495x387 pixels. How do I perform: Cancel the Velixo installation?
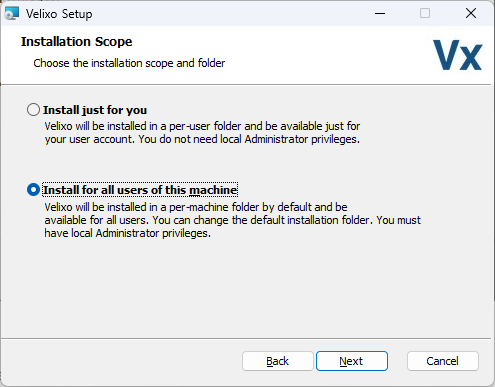[x=443, y=361]
